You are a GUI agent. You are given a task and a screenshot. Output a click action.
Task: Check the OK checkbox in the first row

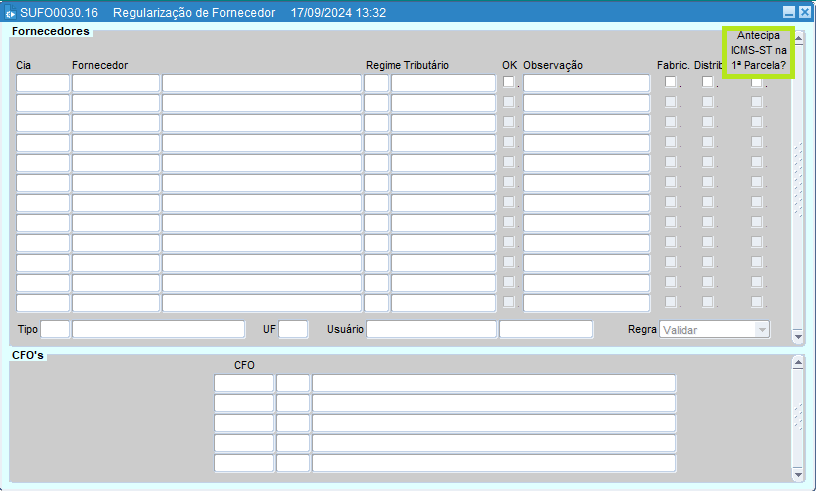click(x=508, y=82)
